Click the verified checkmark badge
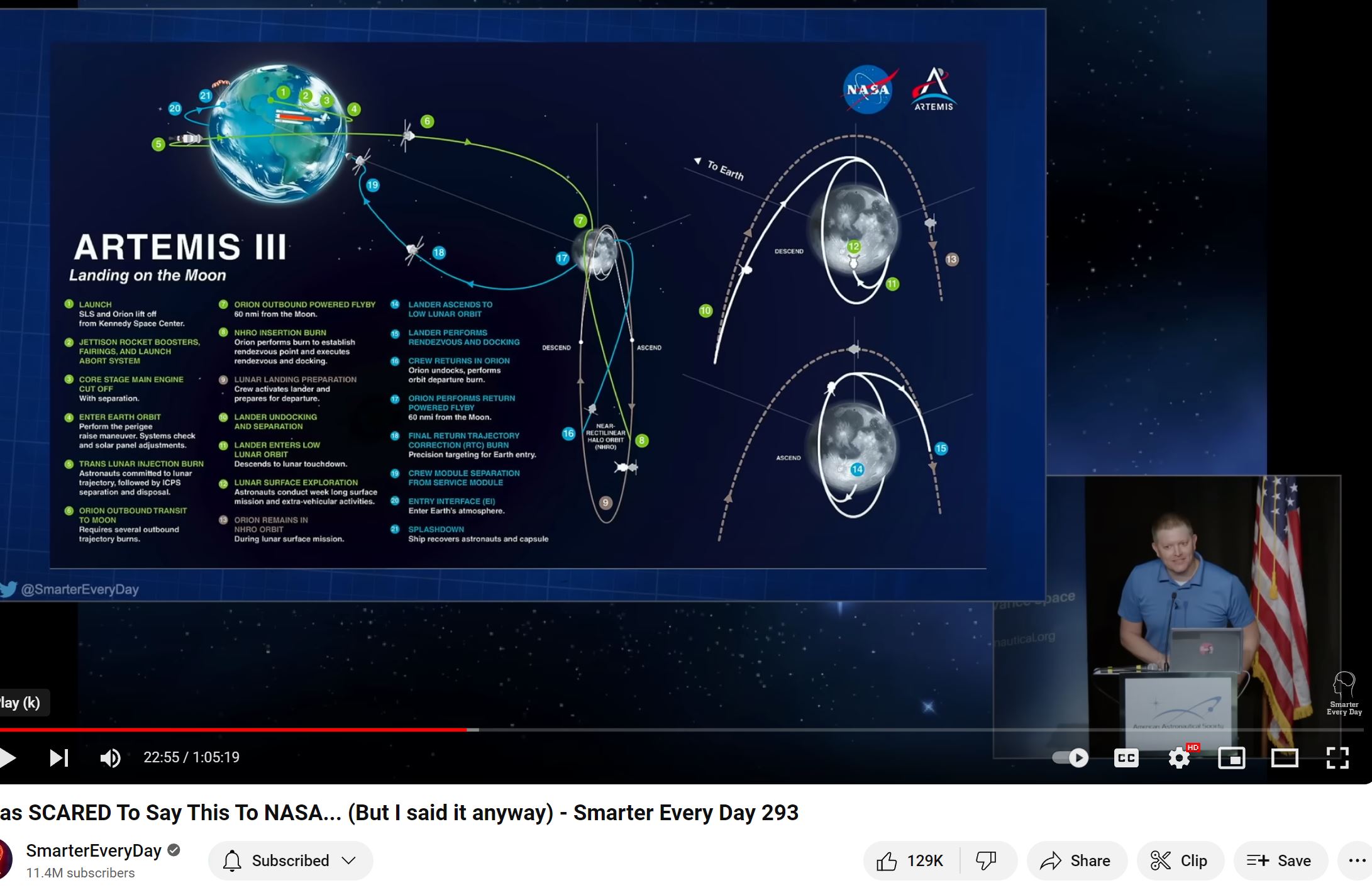The image size is (1372, 890). point(174,850)
